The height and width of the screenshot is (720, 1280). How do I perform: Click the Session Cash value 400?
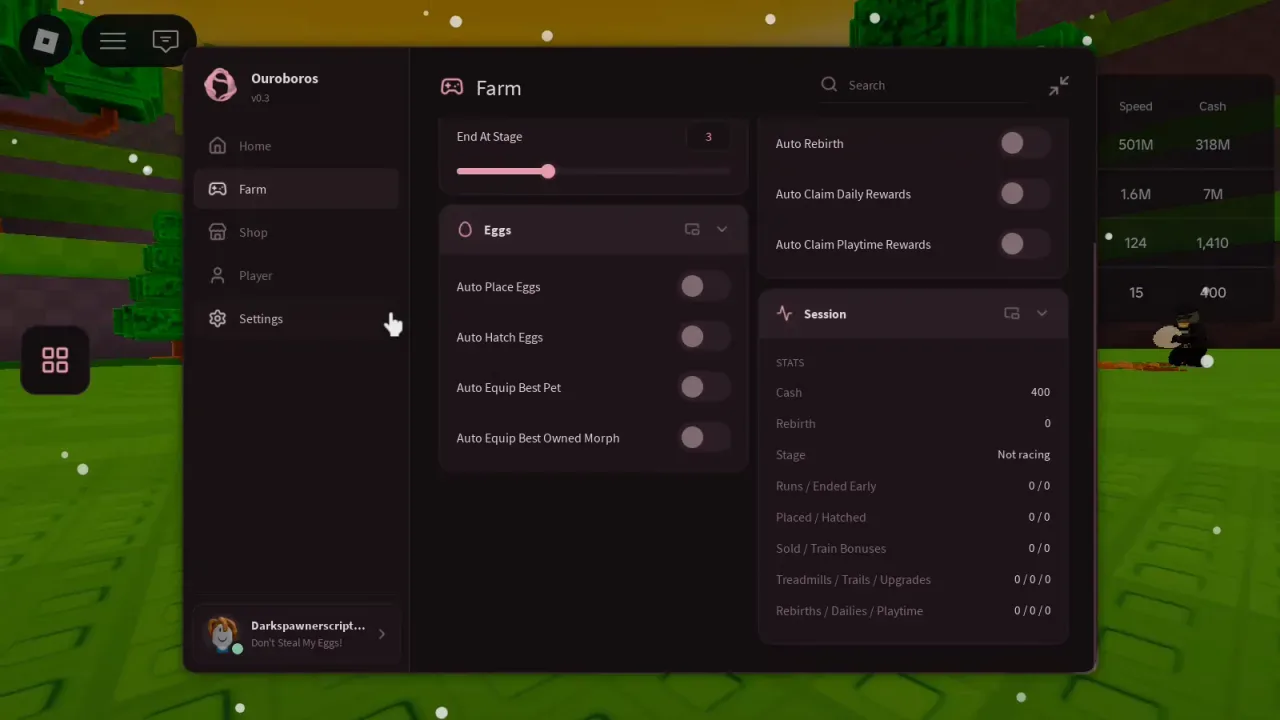[1040, 392]
